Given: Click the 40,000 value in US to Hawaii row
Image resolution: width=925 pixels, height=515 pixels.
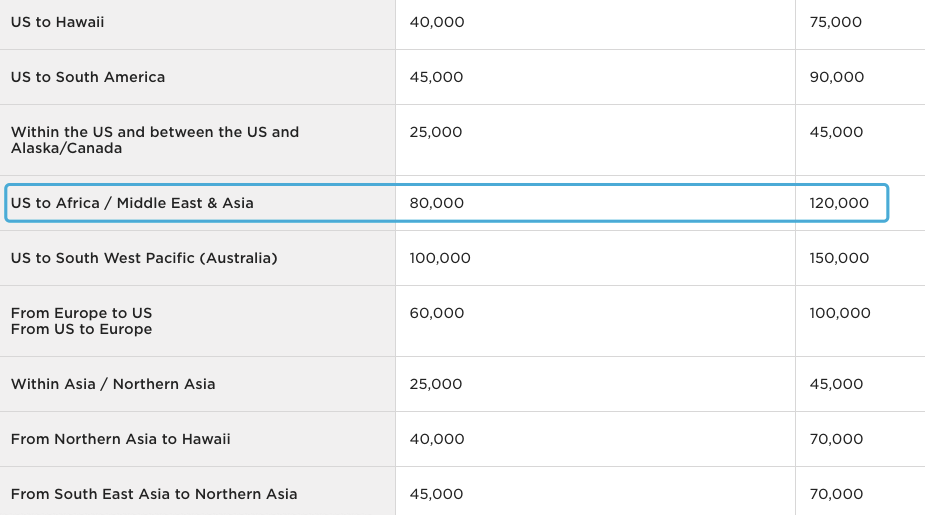Looking at the screenshot, I should point(437,22).
